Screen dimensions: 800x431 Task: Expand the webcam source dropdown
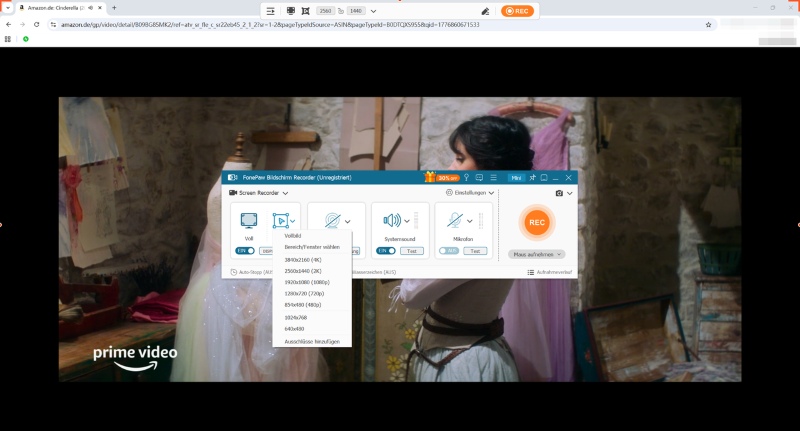coord(347,221)
